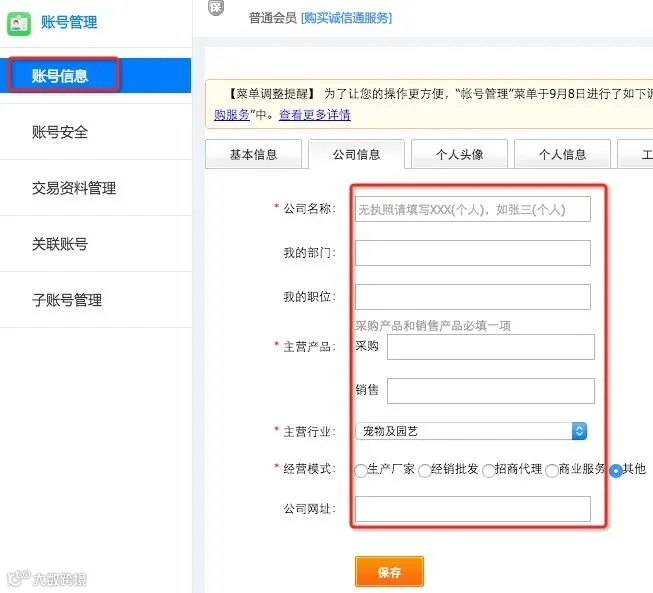
Task: Click the orange 保存 button
Action: pyautogui.click(x=389, y=572)
